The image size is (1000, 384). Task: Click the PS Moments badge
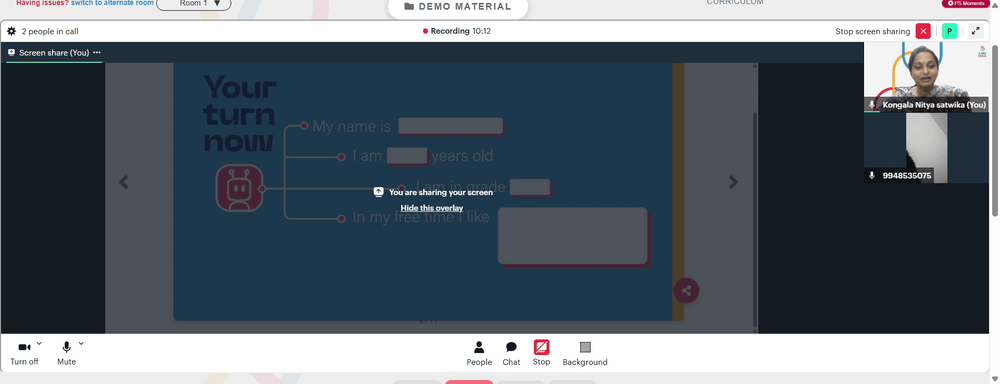pos(967,3)
